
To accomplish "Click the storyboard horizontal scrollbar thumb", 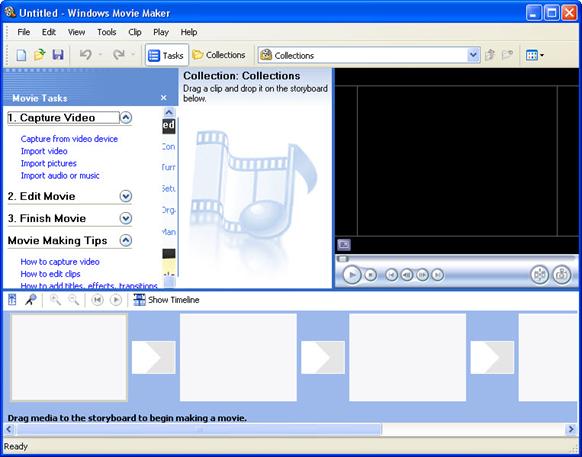I will coord(199,430).
